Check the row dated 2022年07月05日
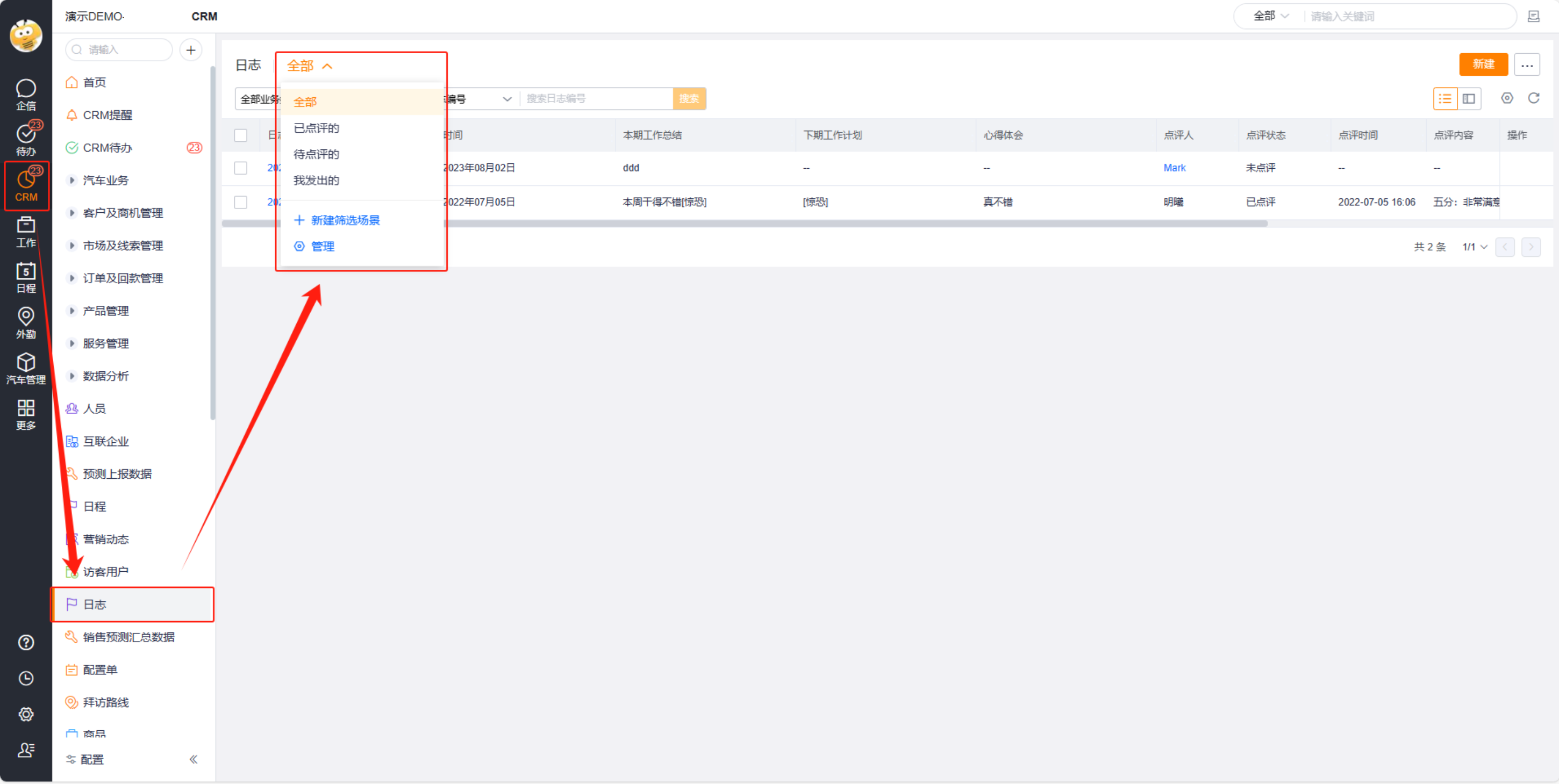 click(241, 202)
